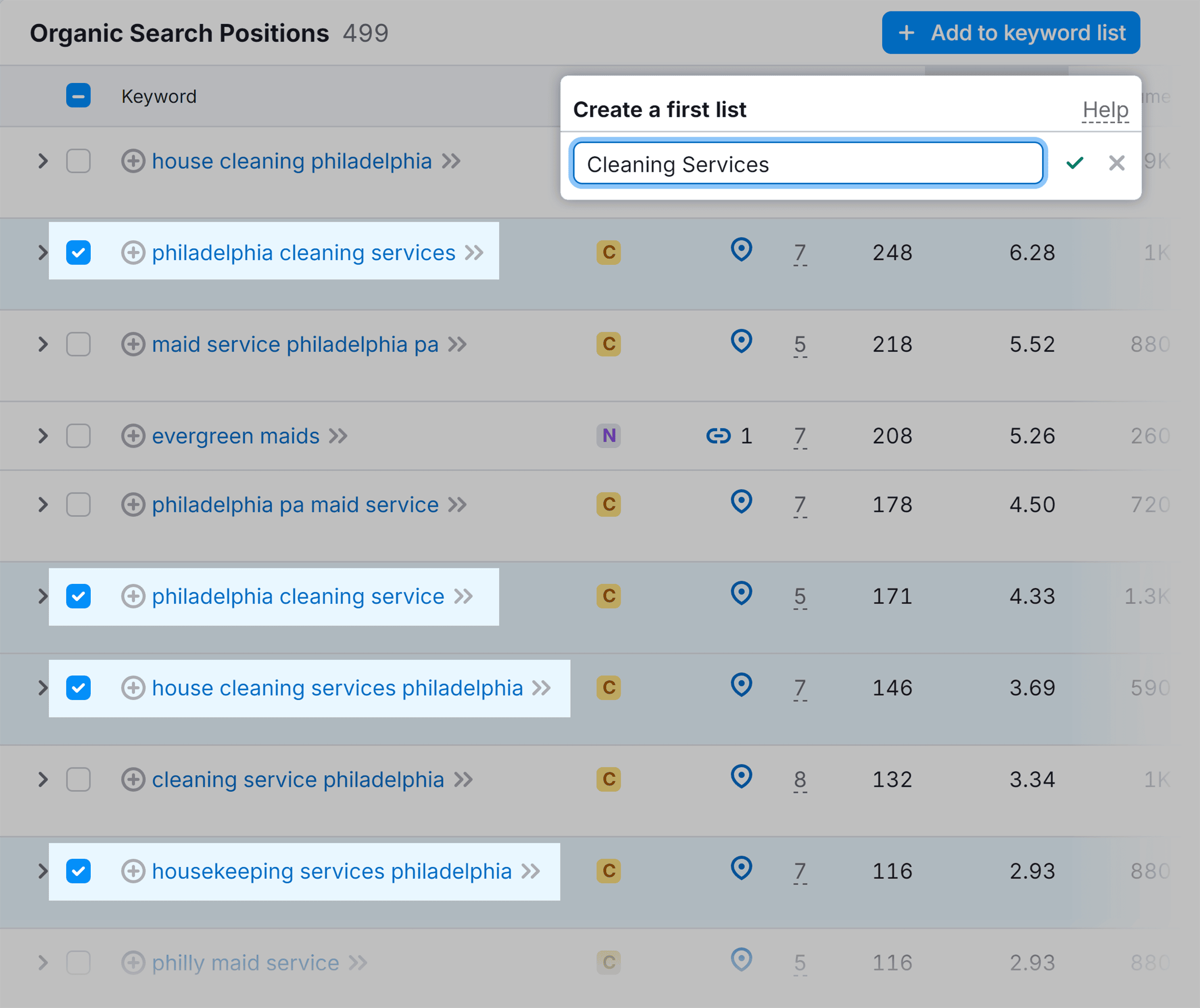
Task: Click the select-all checkbox in the header
Action: tap(78, 95)
